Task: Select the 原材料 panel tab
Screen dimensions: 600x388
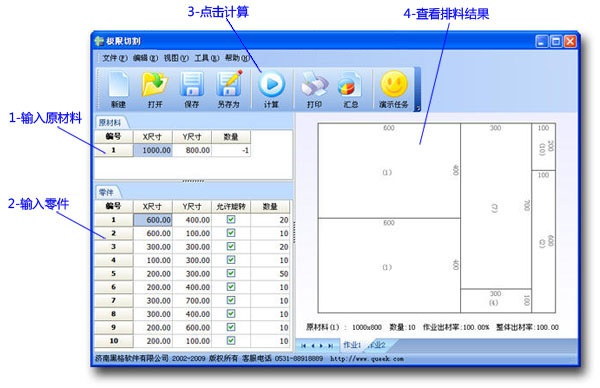Action: tap(110, 122)
